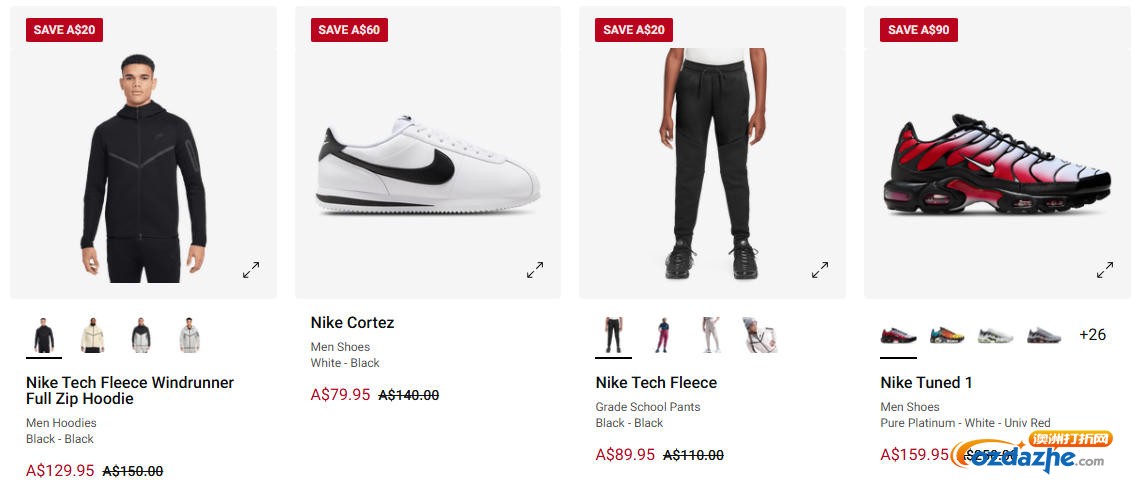Image resolution: width=1135 pixels, height=486 pixels.
Task: Select the black pants colour thumbnail
Action: click(x=613, y=336)
